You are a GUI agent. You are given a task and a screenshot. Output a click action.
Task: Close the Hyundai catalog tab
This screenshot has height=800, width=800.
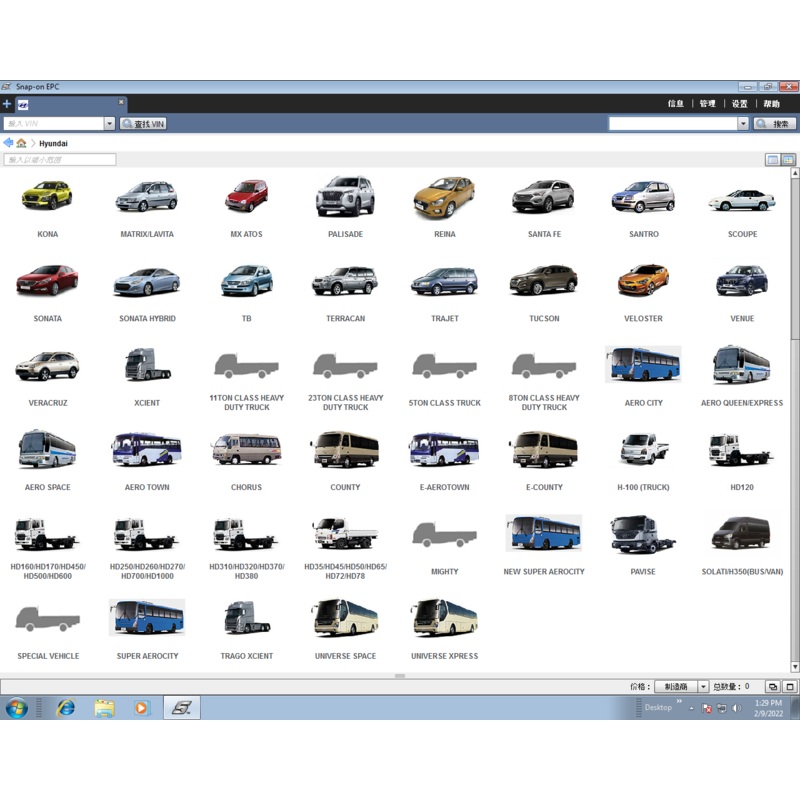pyautogui.click(x=121, y=102)
